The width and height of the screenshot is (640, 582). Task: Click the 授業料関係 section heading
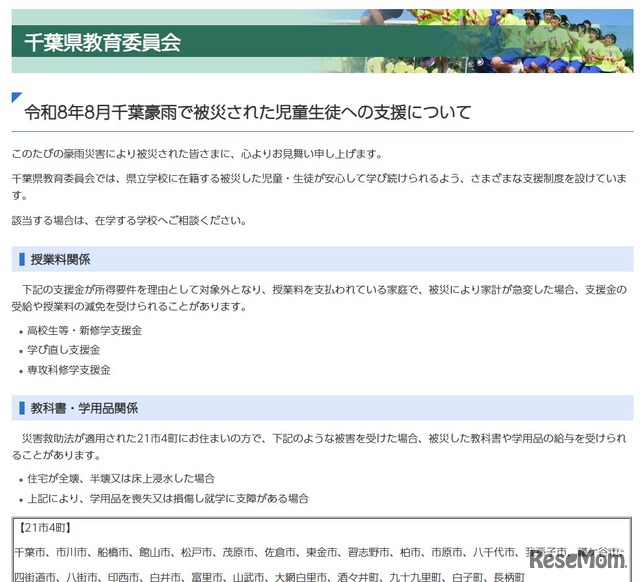[60, 259]
